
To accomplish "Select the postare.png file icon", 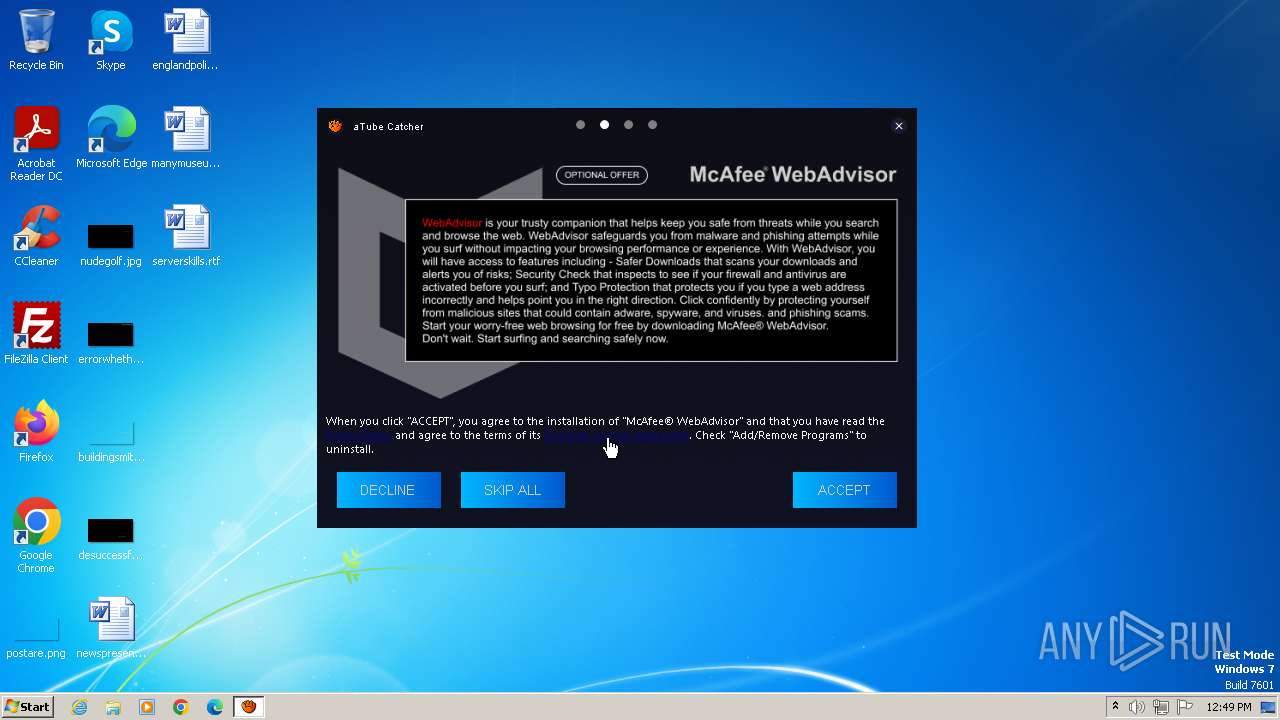I will point(36,636).
